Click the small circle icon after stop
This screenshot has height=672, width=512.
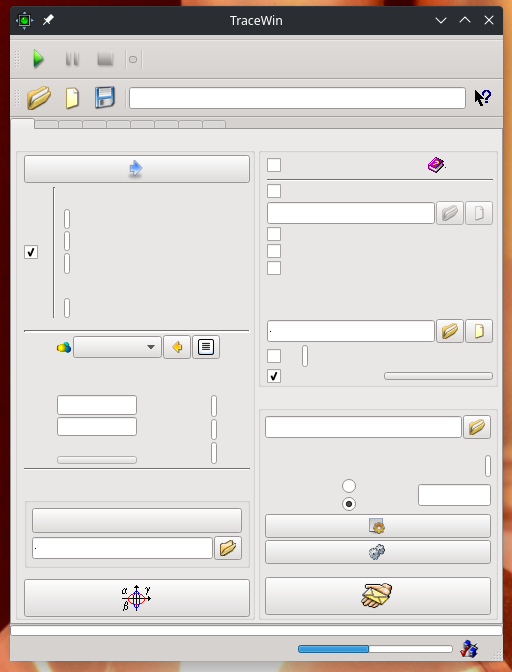[133, 60]
